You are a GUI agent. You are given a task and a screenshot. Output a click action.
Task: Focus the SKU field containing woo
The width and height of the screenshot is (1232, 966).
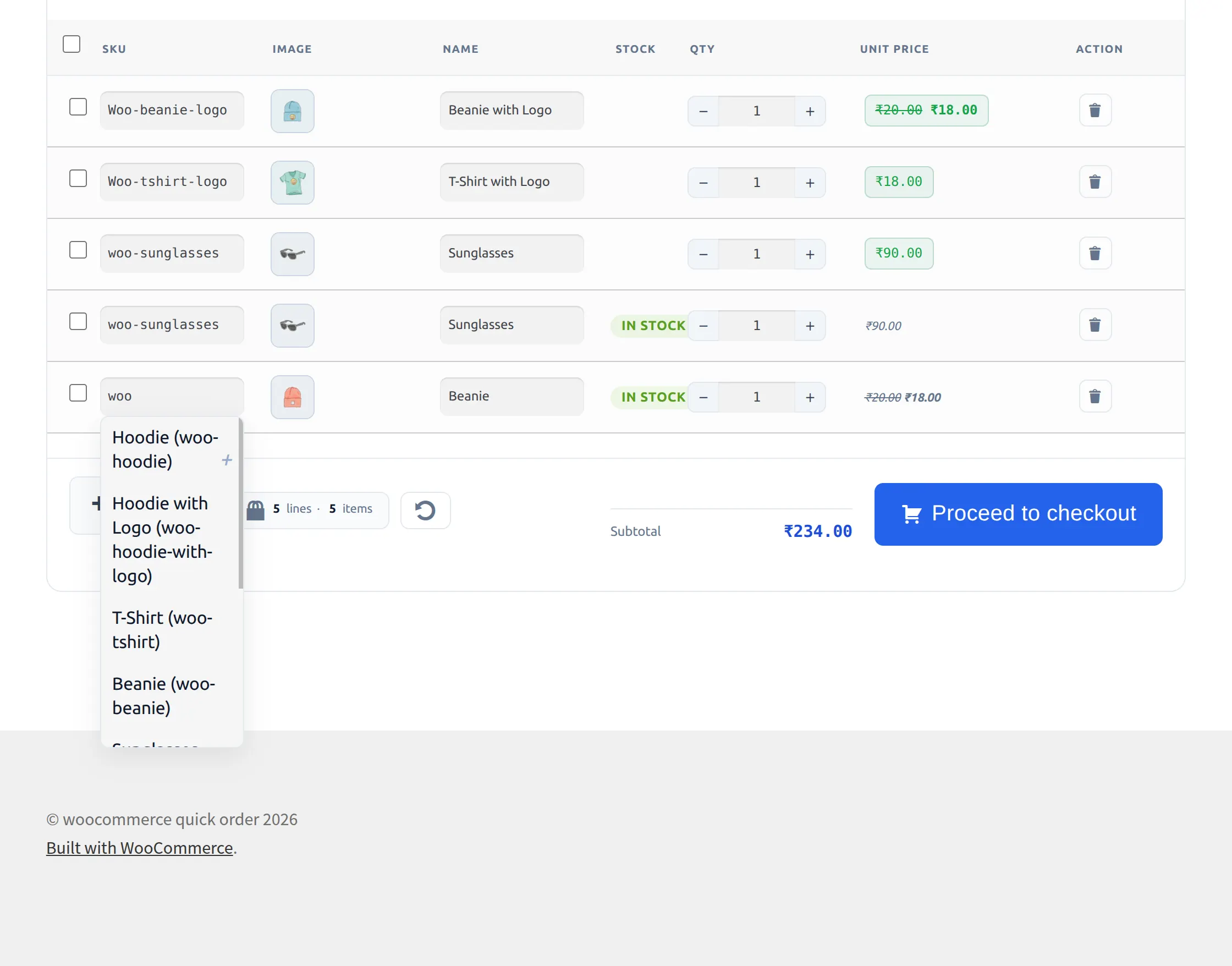172,397
